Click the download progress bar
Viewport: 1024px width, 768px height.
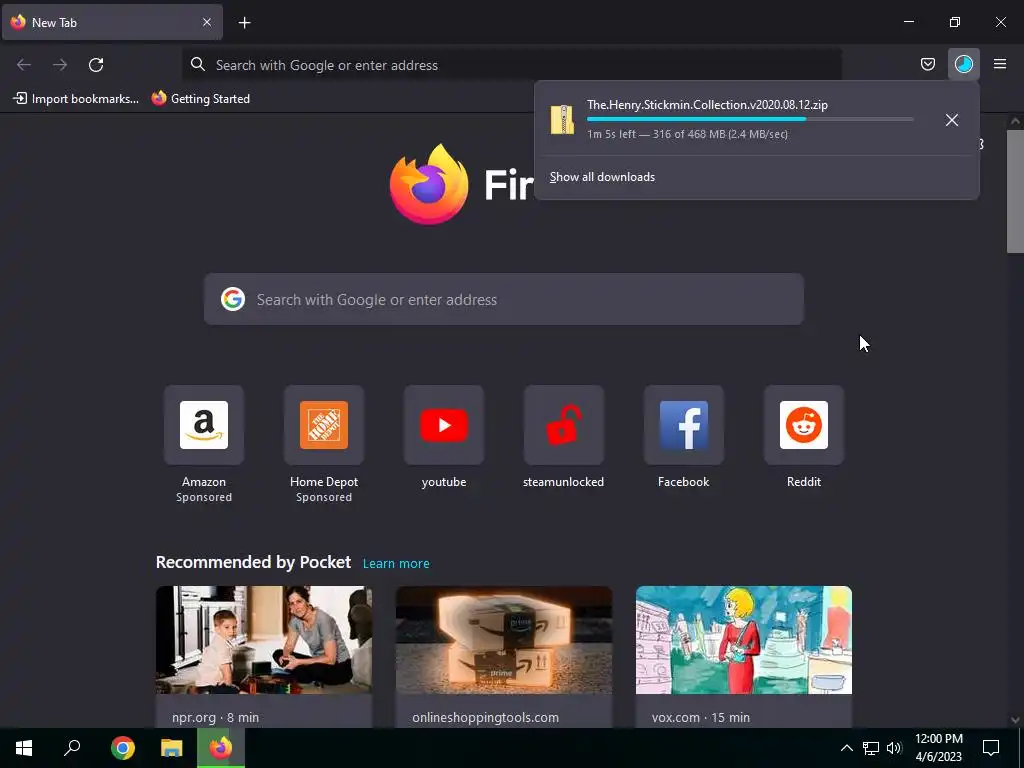point(750,119)
